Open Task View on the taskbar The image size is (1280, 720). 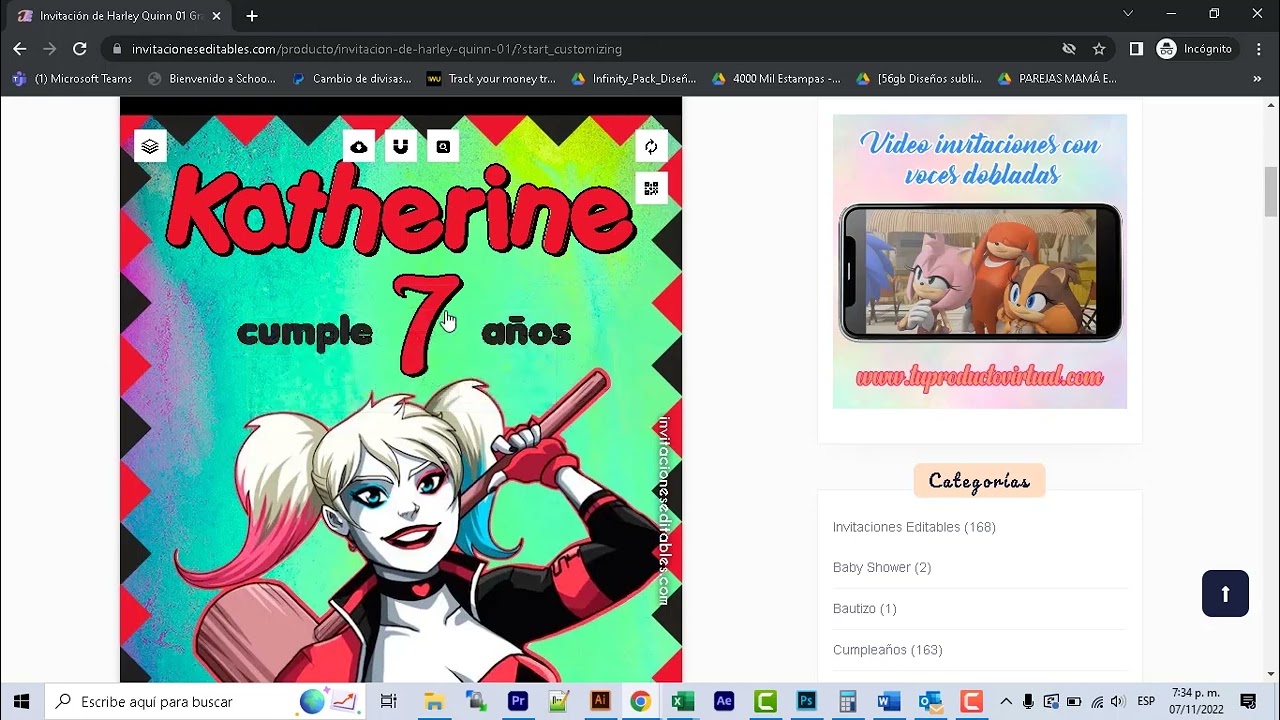click(389, 701)
